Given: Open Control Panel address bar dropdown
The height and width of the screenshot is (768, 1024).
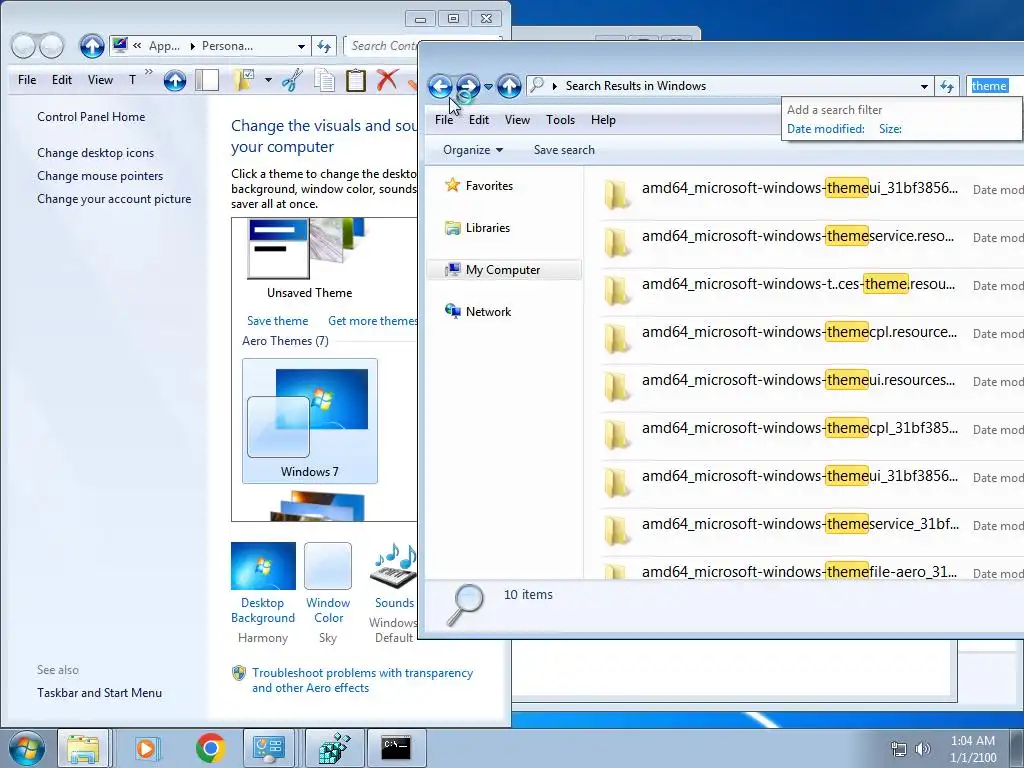Looking at the screenshot, I should tap(301, 46).
